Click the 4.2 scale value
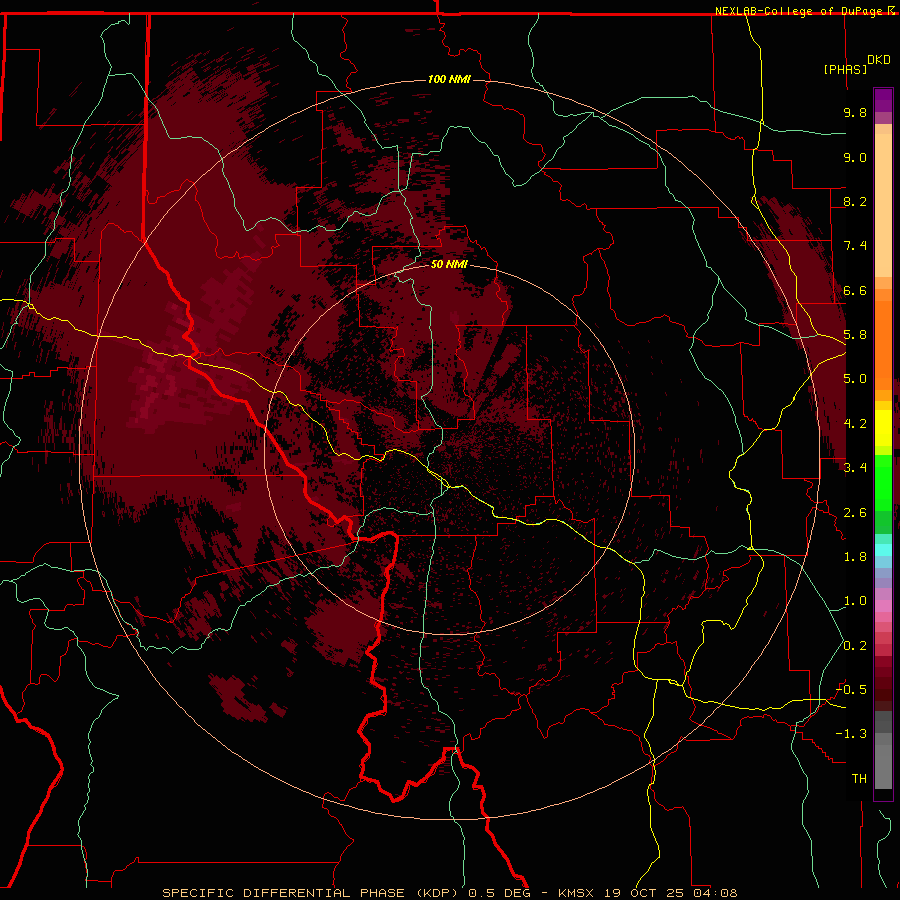The image size is (900, 900). pos(855,424)
